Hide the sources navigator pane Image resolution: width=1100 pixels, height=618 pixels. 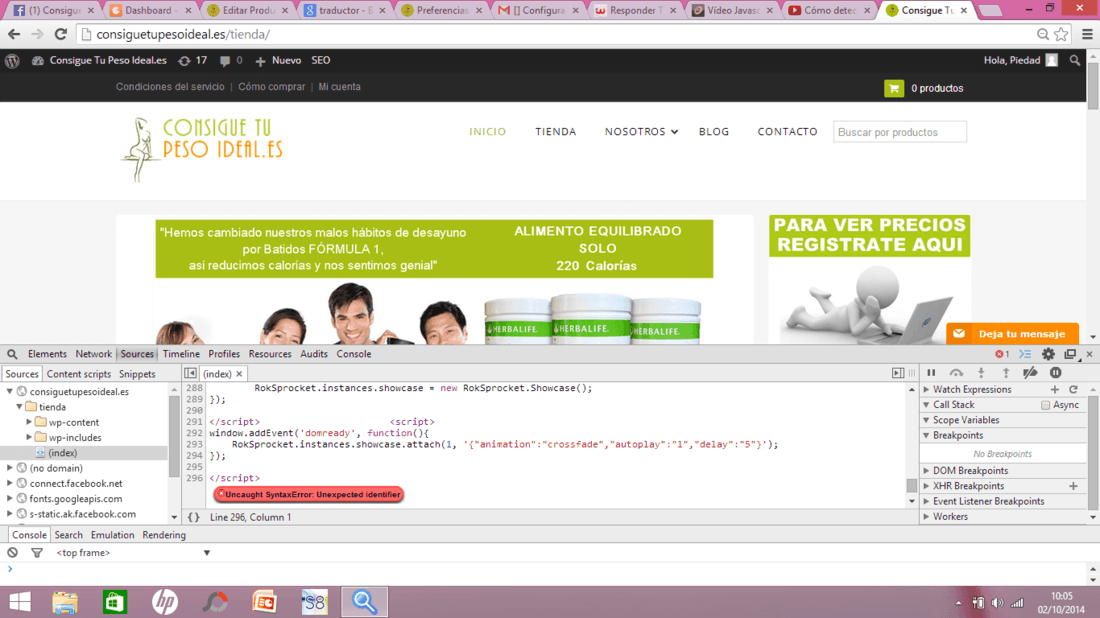[x=190, y=374]
